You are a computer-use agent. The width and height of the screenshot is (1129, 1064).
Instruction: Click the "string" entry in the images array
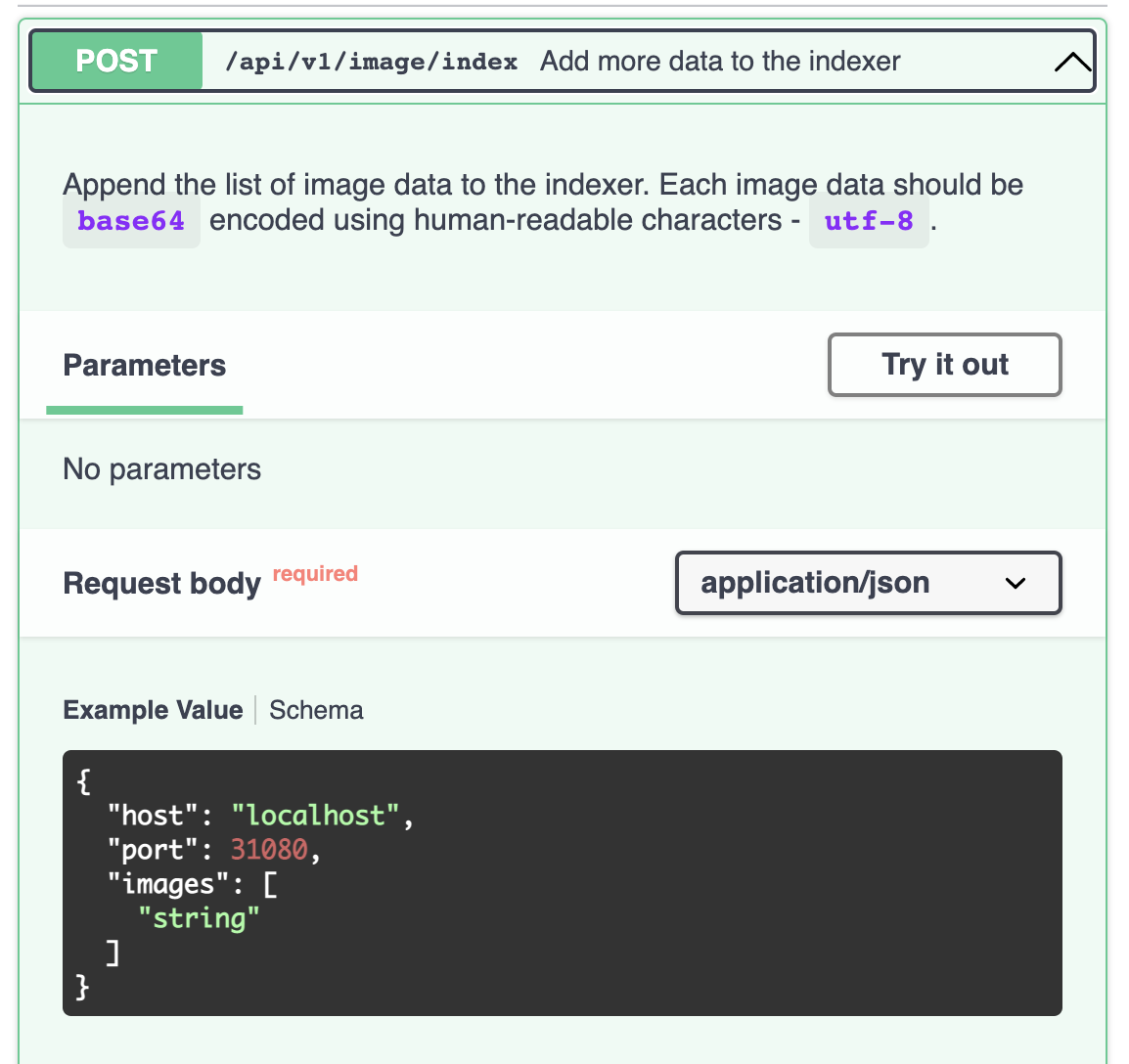(199, 918)
